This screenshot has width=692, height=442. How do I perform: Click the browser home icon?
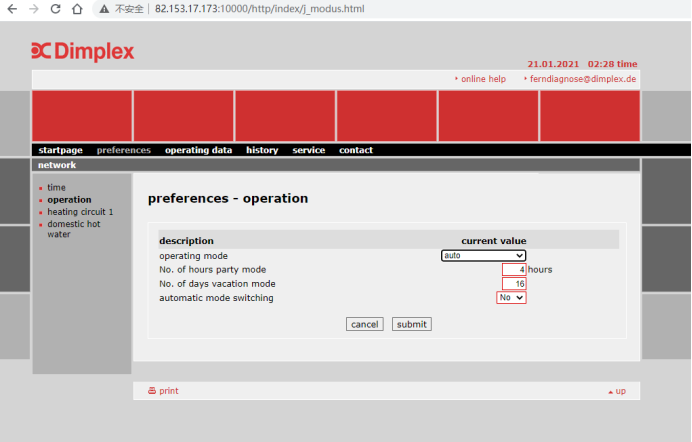(77, 9)
